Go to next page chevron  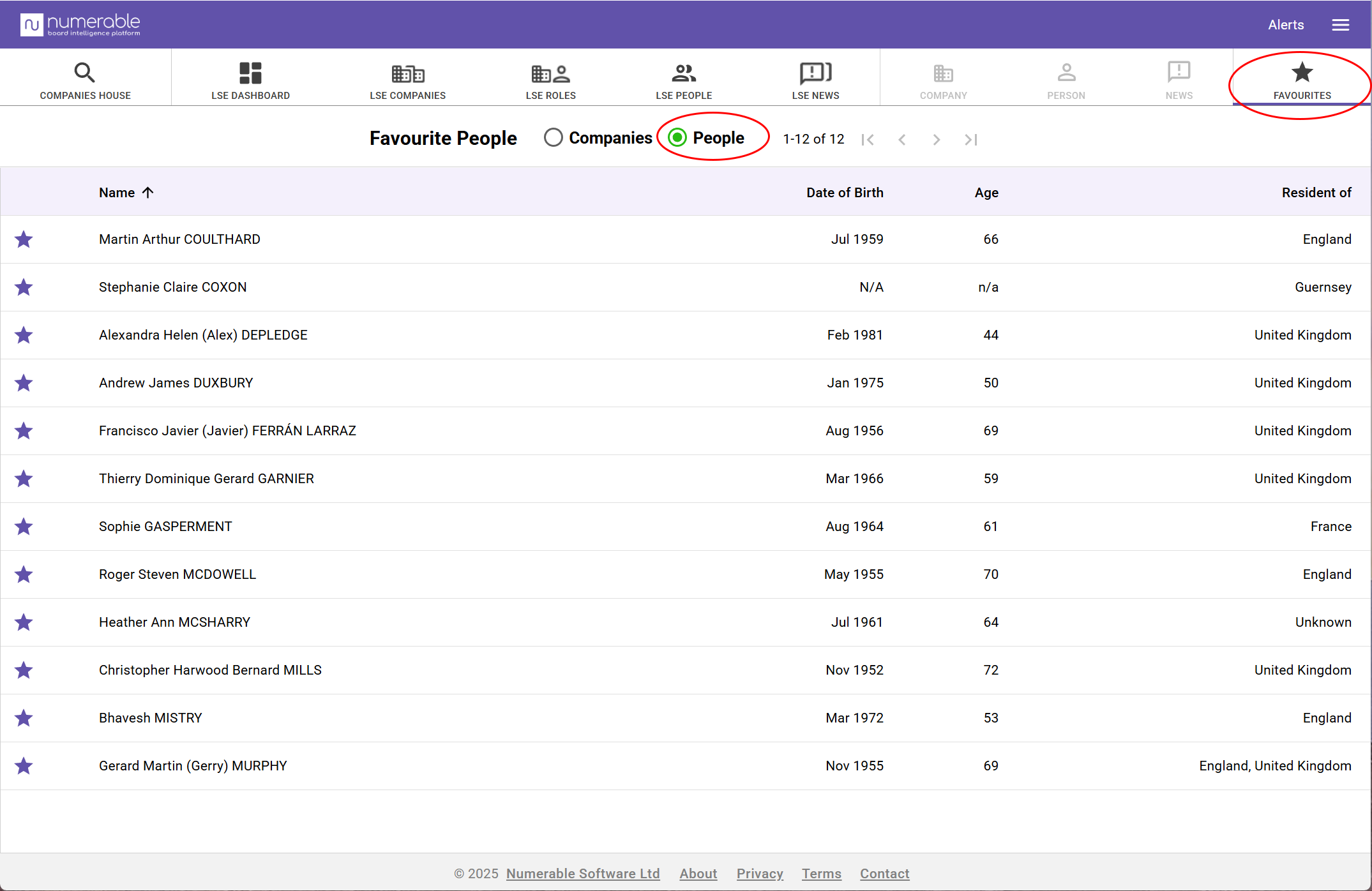[936, 139]
